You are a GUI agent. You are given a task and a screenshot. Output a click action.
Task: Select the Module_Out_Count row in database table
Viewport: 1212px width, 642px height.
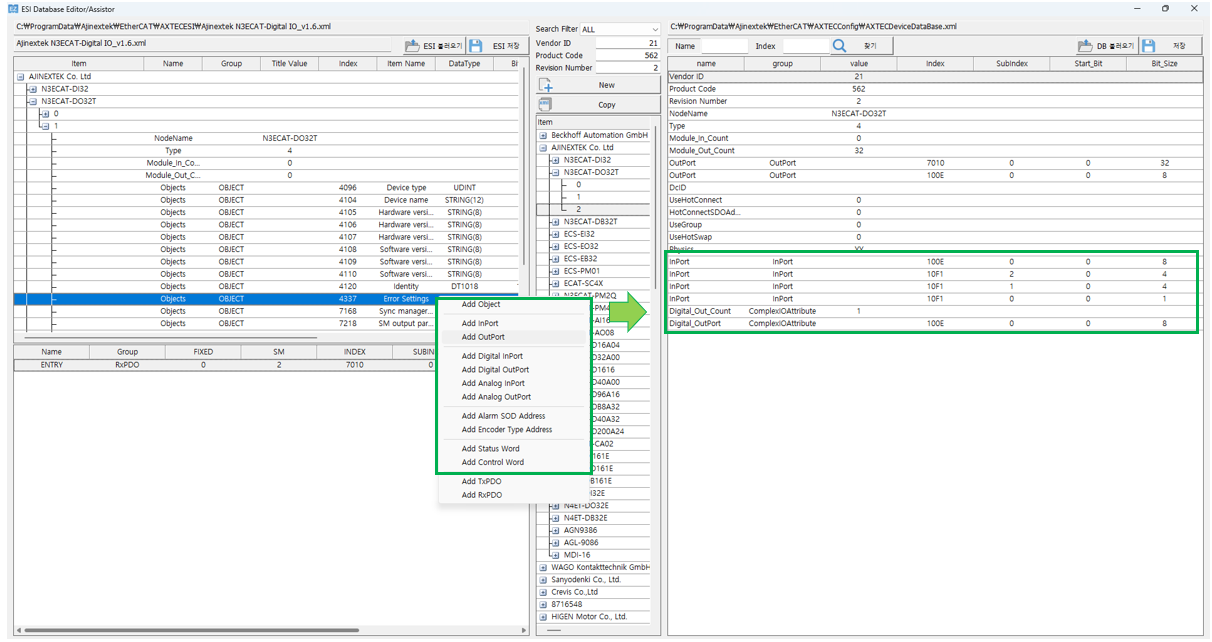point(935,150)
